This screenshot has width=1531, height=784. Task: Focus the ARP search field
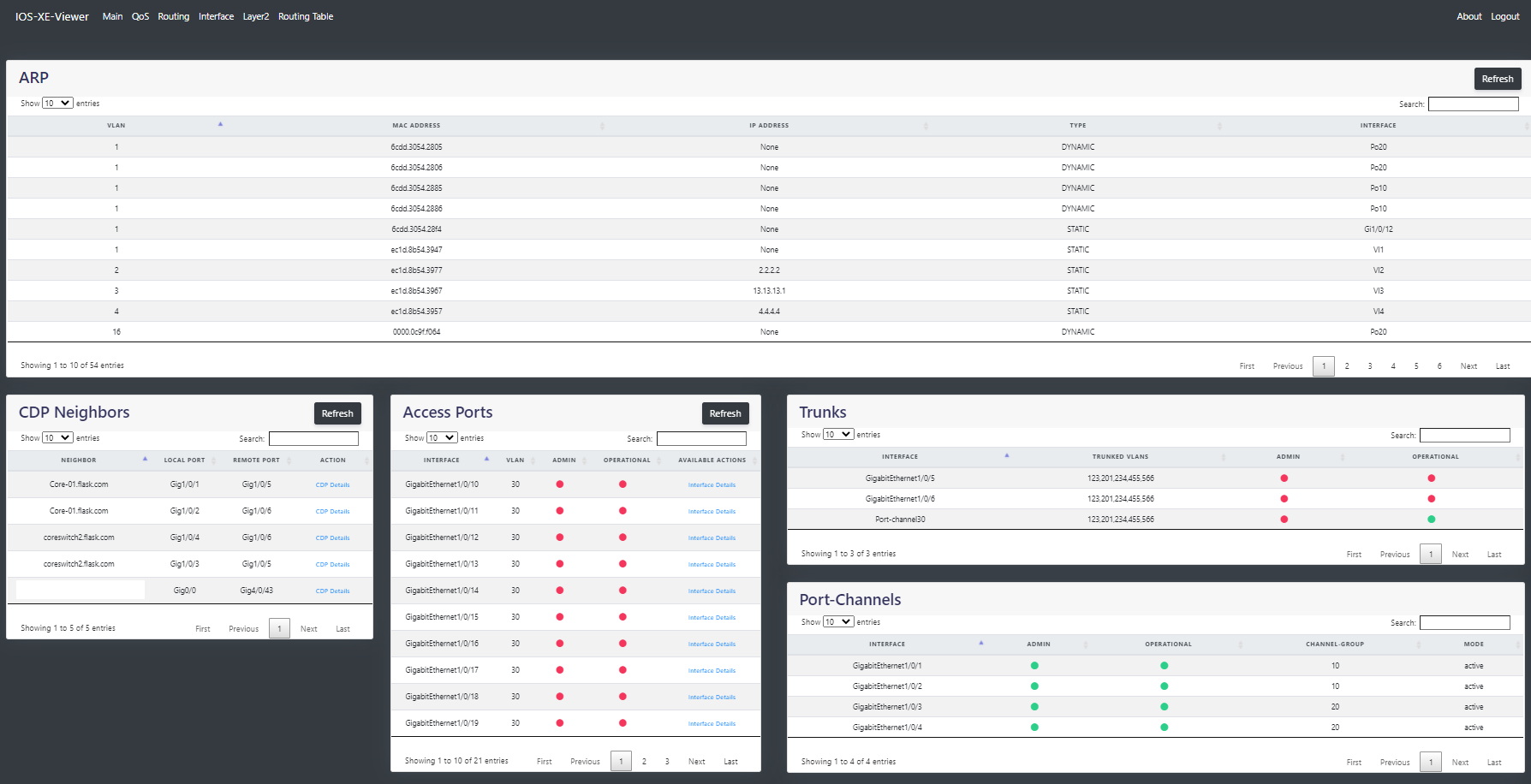click(x=1473, y=104)
